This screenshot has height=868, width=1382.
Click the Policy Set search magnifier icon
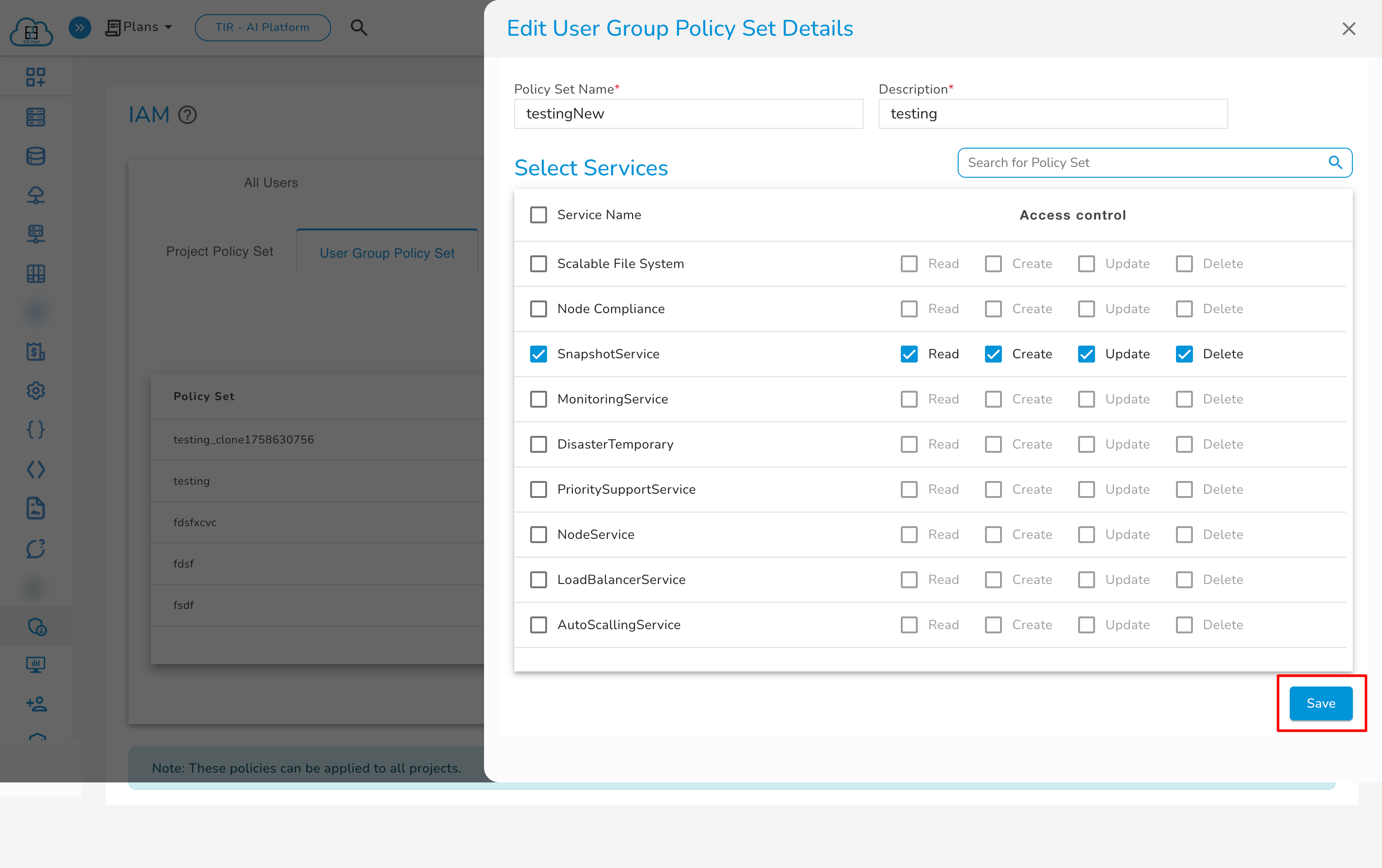1335,162
